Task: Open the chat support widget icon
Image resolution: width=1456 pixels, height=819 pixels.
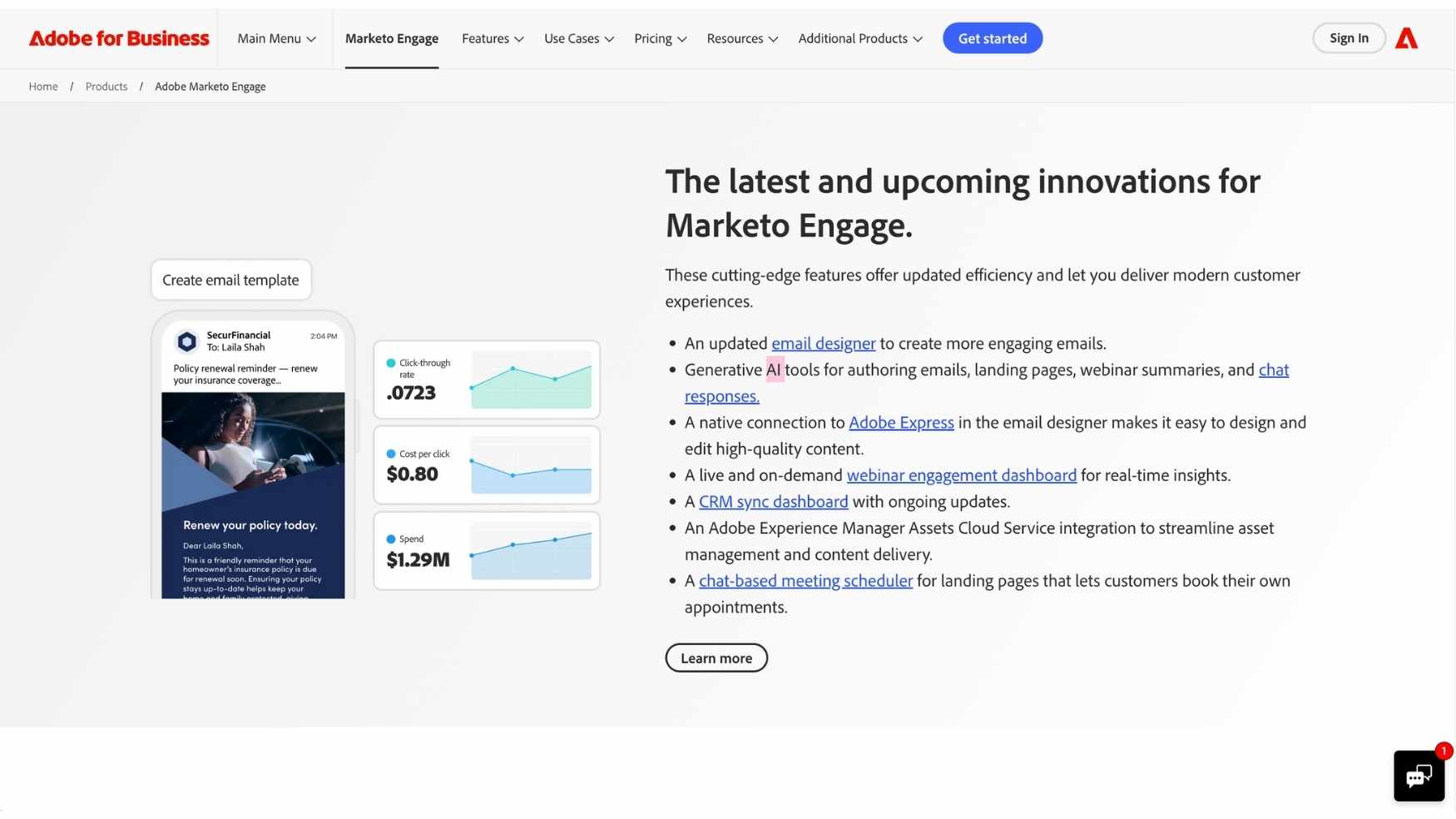Action: 1419,776
